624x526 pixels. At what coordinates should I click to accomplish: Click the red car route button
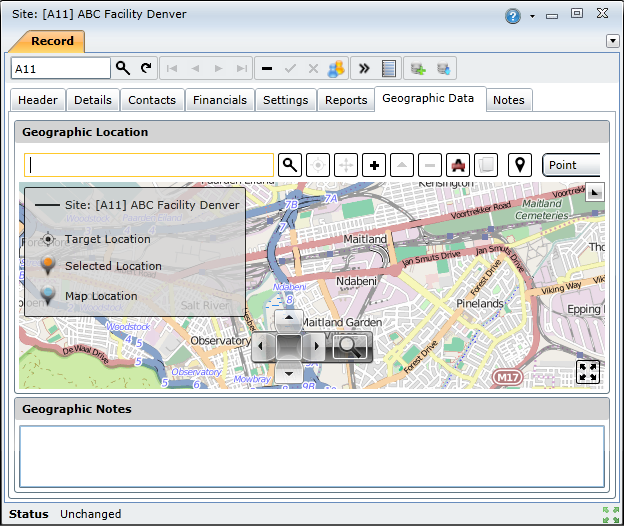[x=458, y=165]
